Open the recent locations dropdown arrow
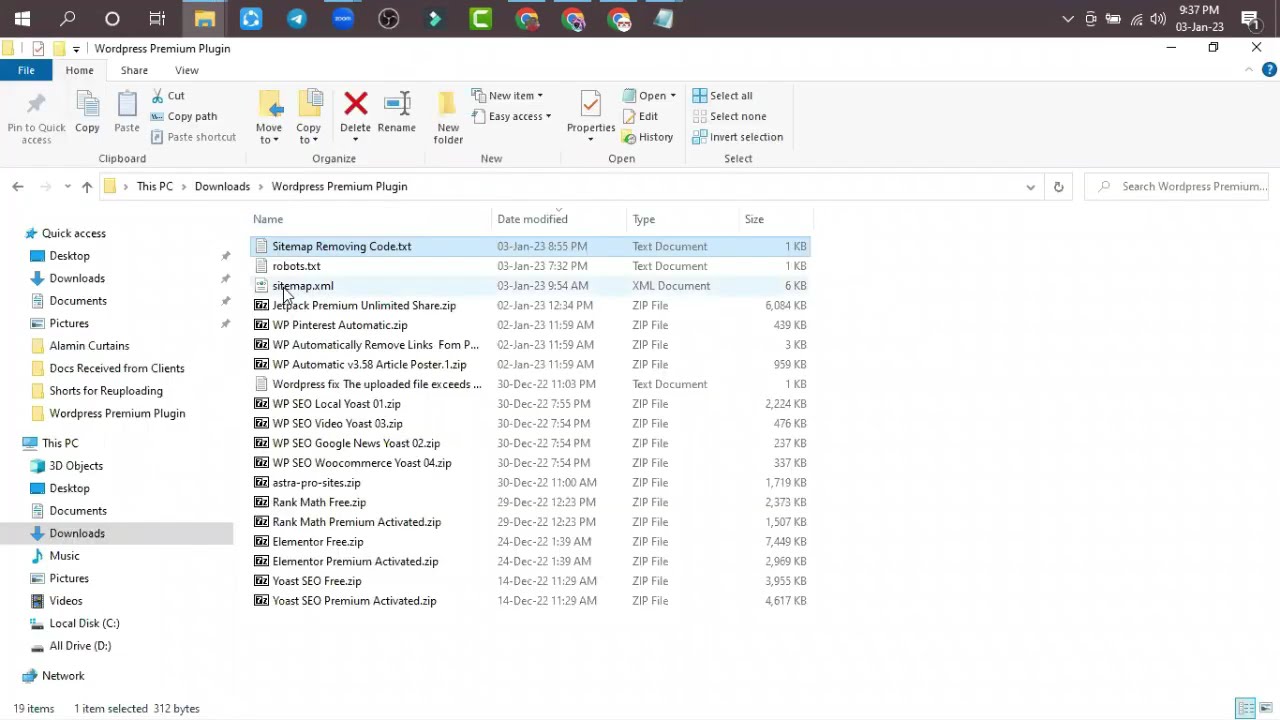The image size is (1280, 720). click(x=67, y=186)
